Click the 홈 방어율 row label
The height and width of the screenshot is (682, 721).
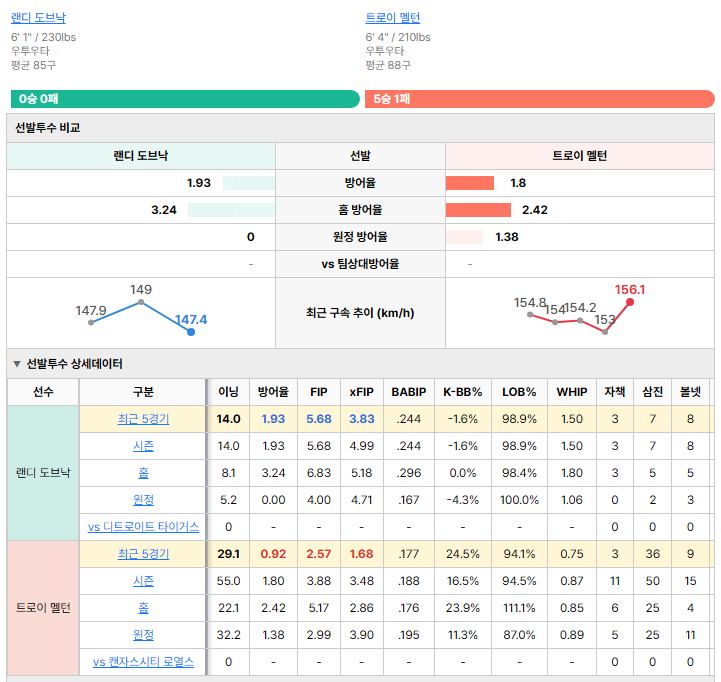pos(360,210)
